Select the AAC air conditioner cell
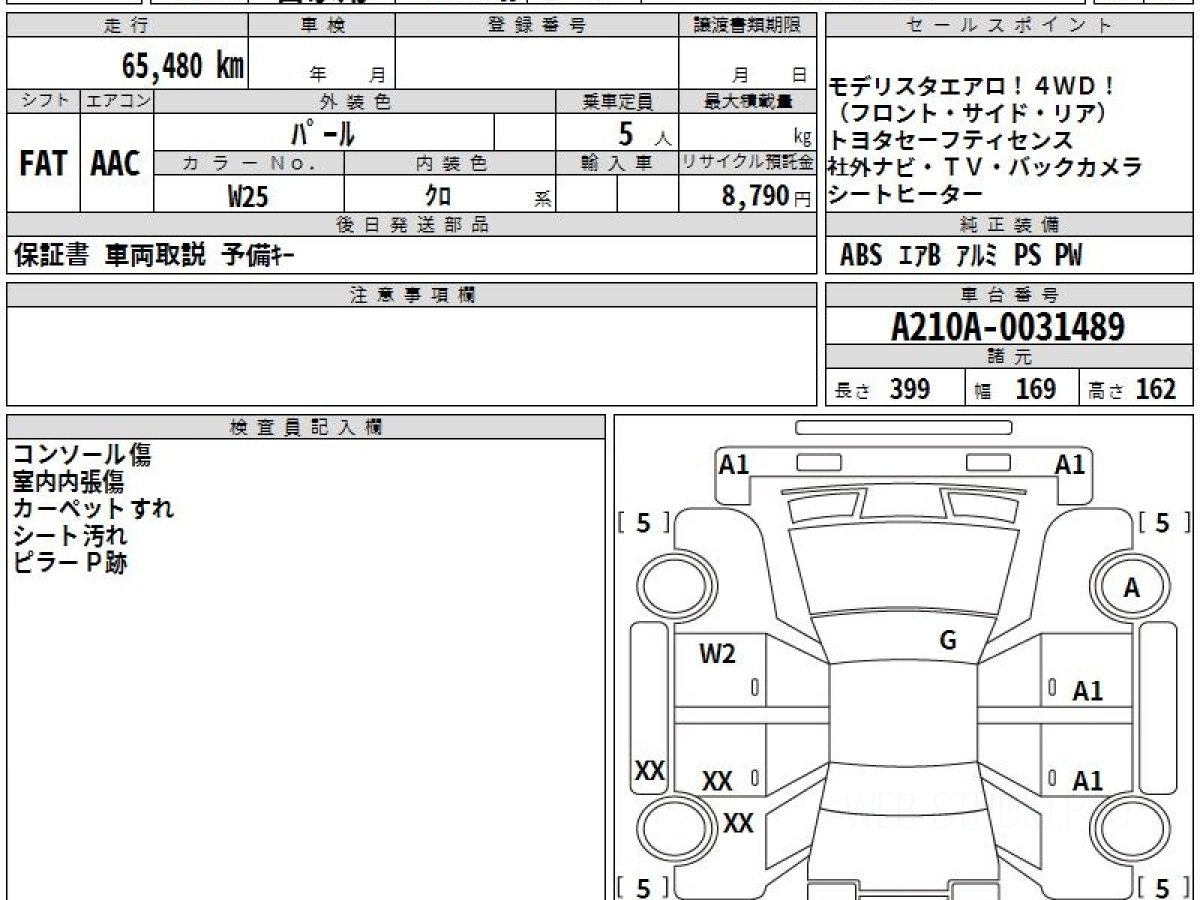The width and height of the screenshot is (1200, 900). pos(116,164)
